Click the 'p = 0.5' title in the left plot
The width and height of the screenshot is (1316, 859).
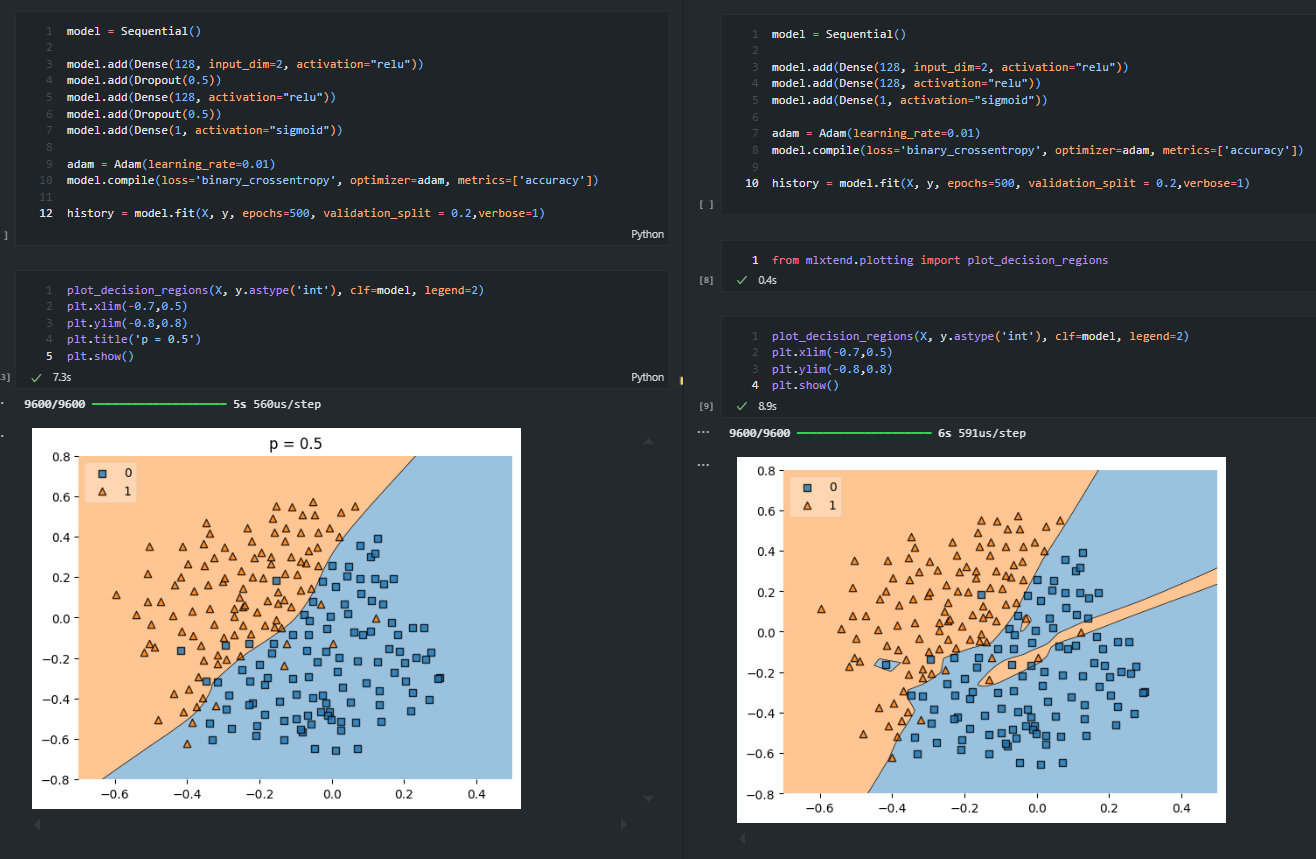(x=295, y=444)
